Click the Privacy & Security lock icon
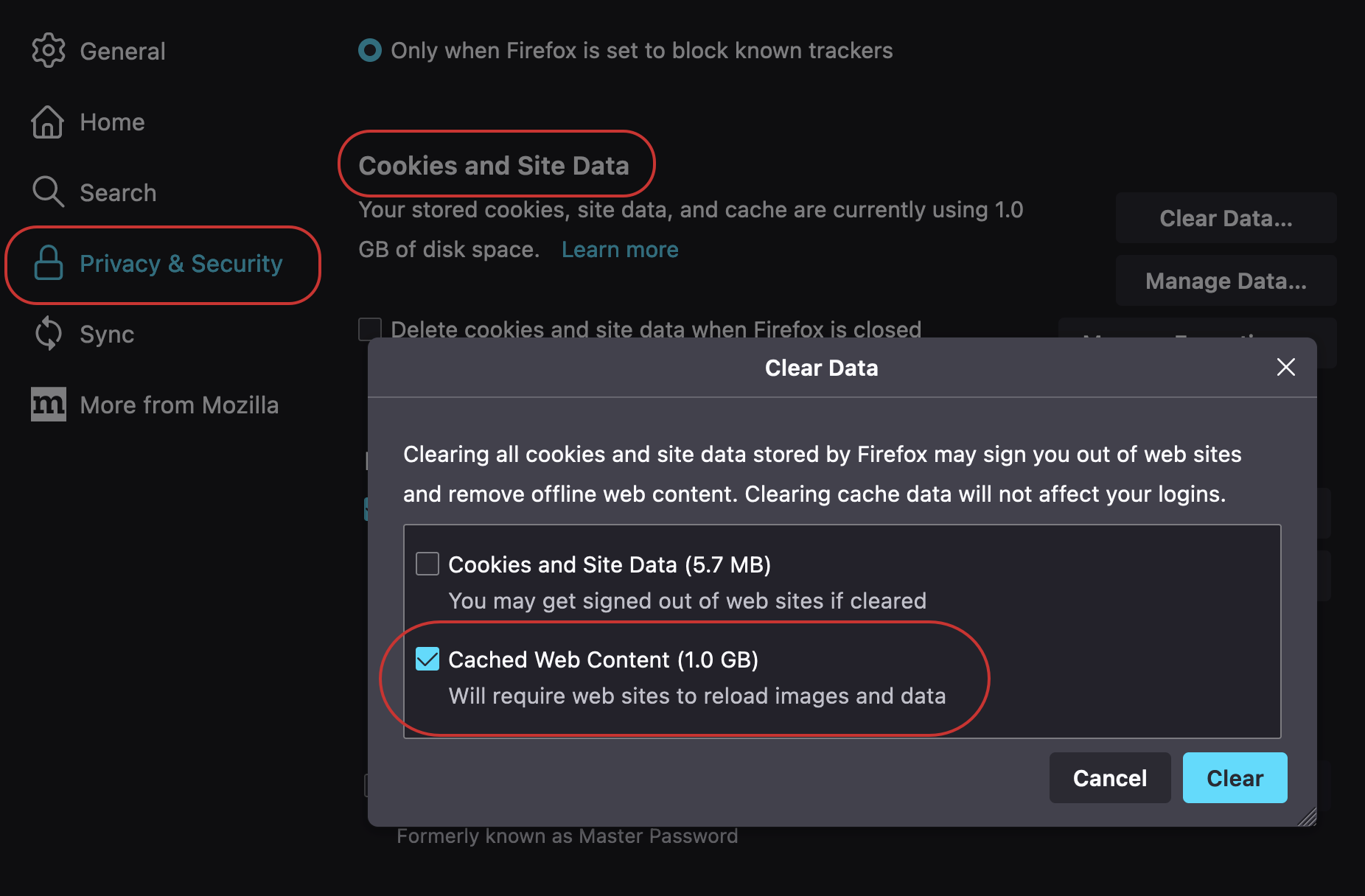 [x=49, y=263]
